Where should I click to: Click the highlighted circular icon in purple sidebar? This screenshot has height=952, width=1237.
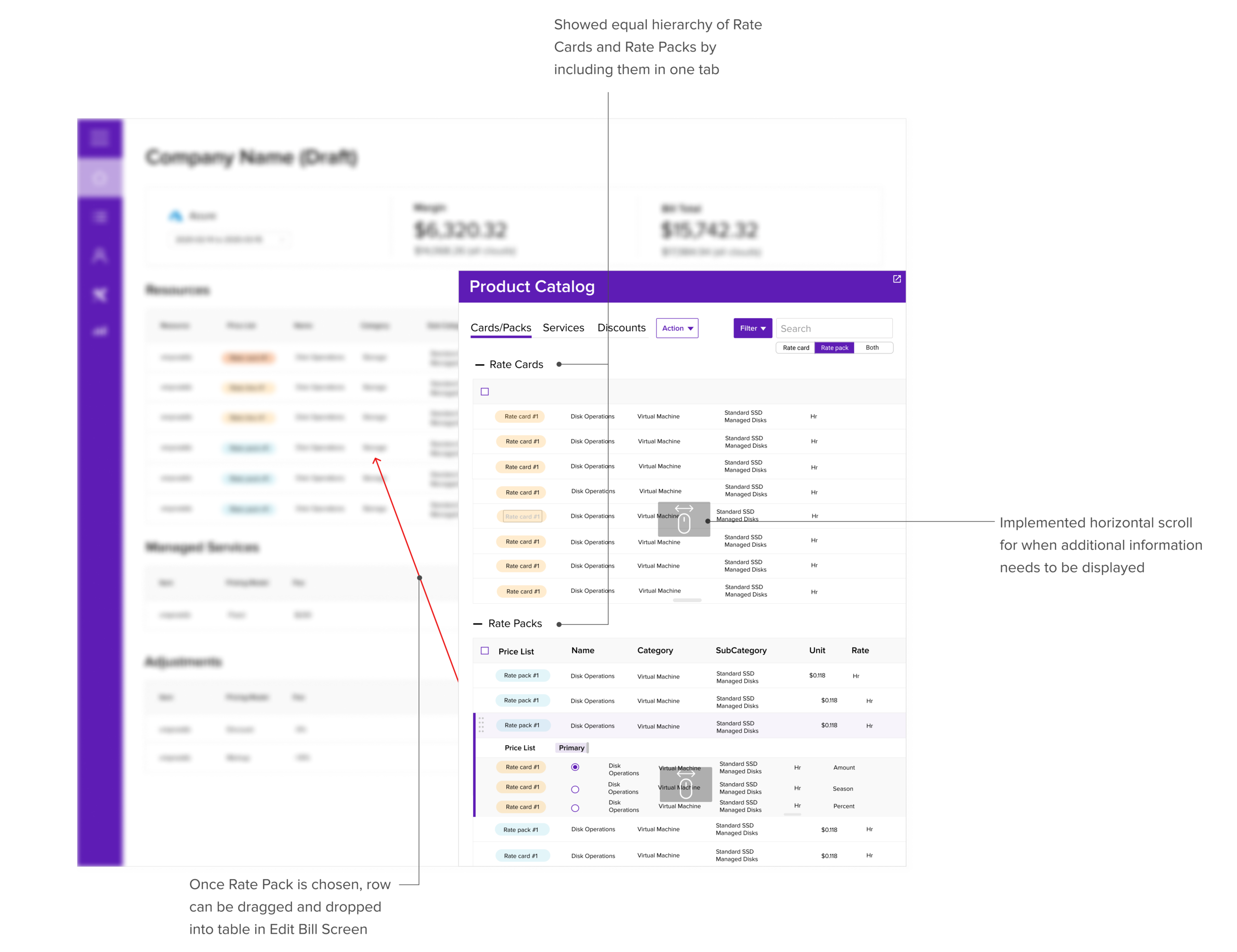[99, 179]
